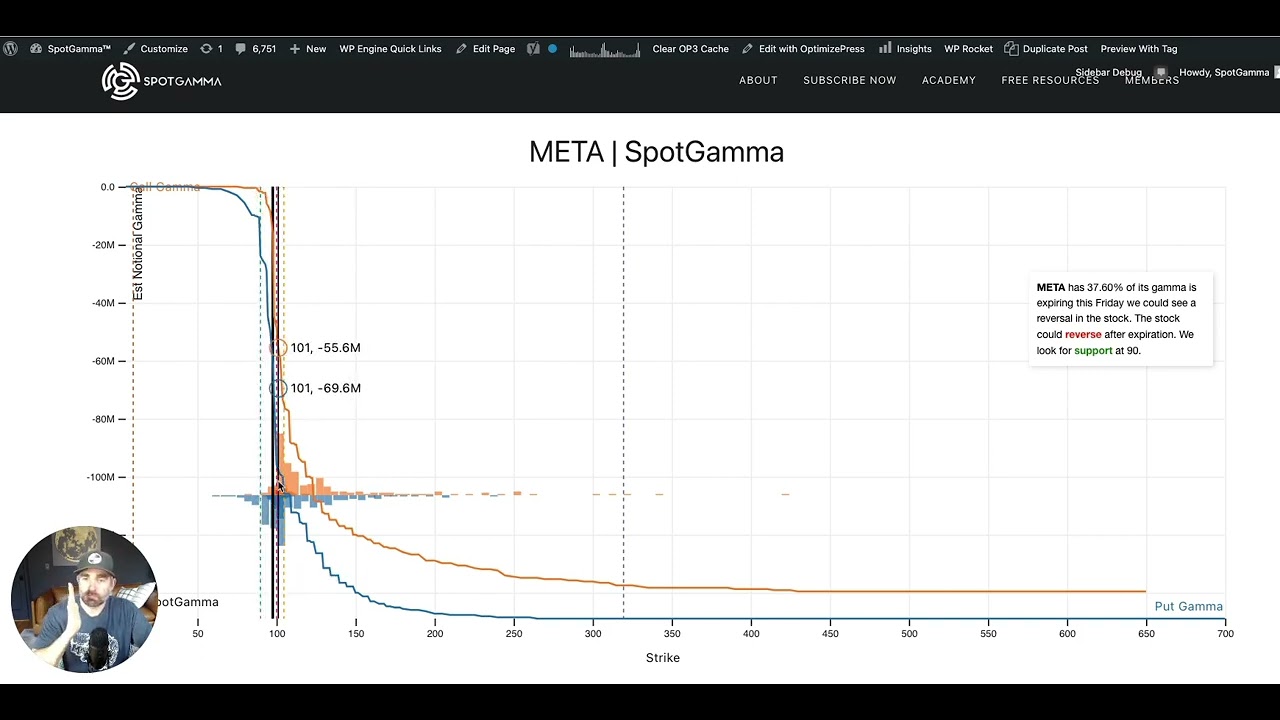The image size is (1280, 720).
Task: Click the Yoast SEO icon in admin bar
Action: pyautogui.click(x=533, y=48)
